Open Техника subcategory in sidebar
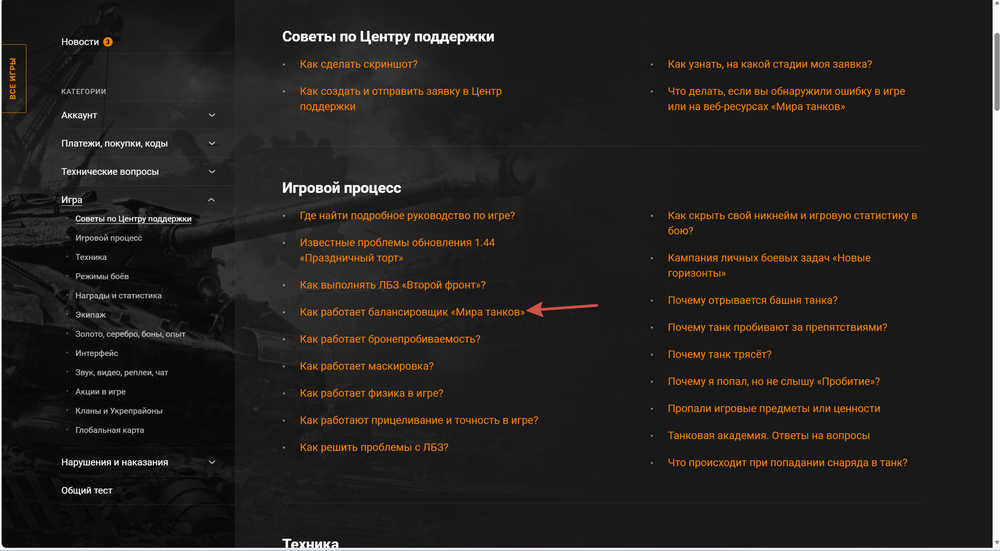 coord(91,257)
